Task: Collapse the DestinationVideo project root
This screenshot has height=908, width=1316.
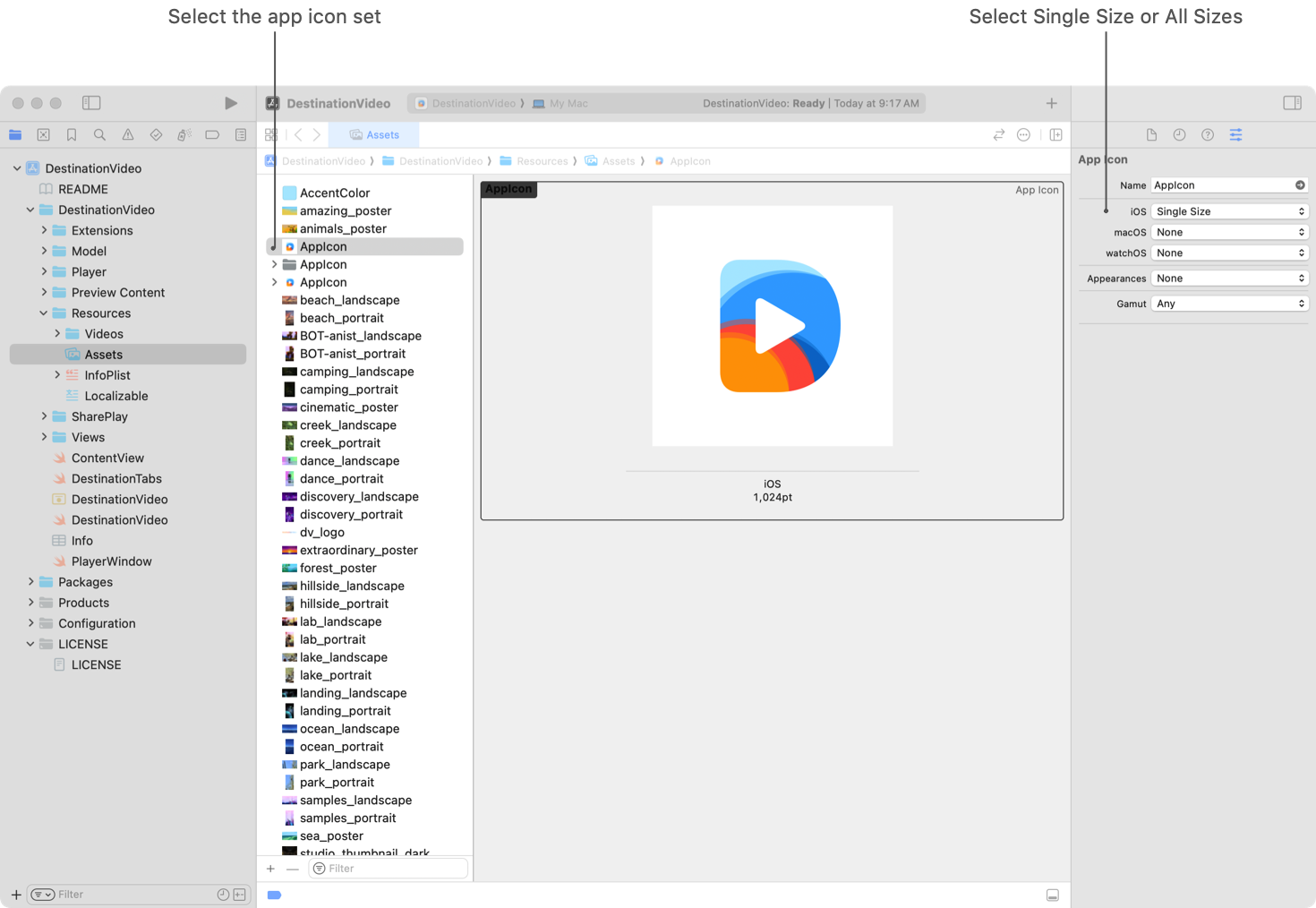Action: click(17, 168)
